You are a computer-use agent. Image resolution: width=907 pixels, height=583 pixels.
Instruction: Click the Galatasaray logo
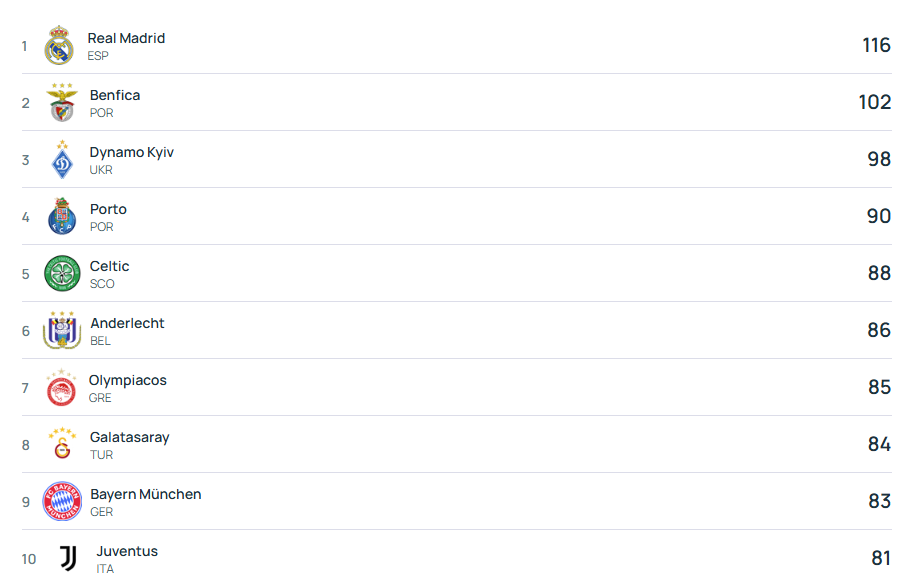tap(62, 445)
